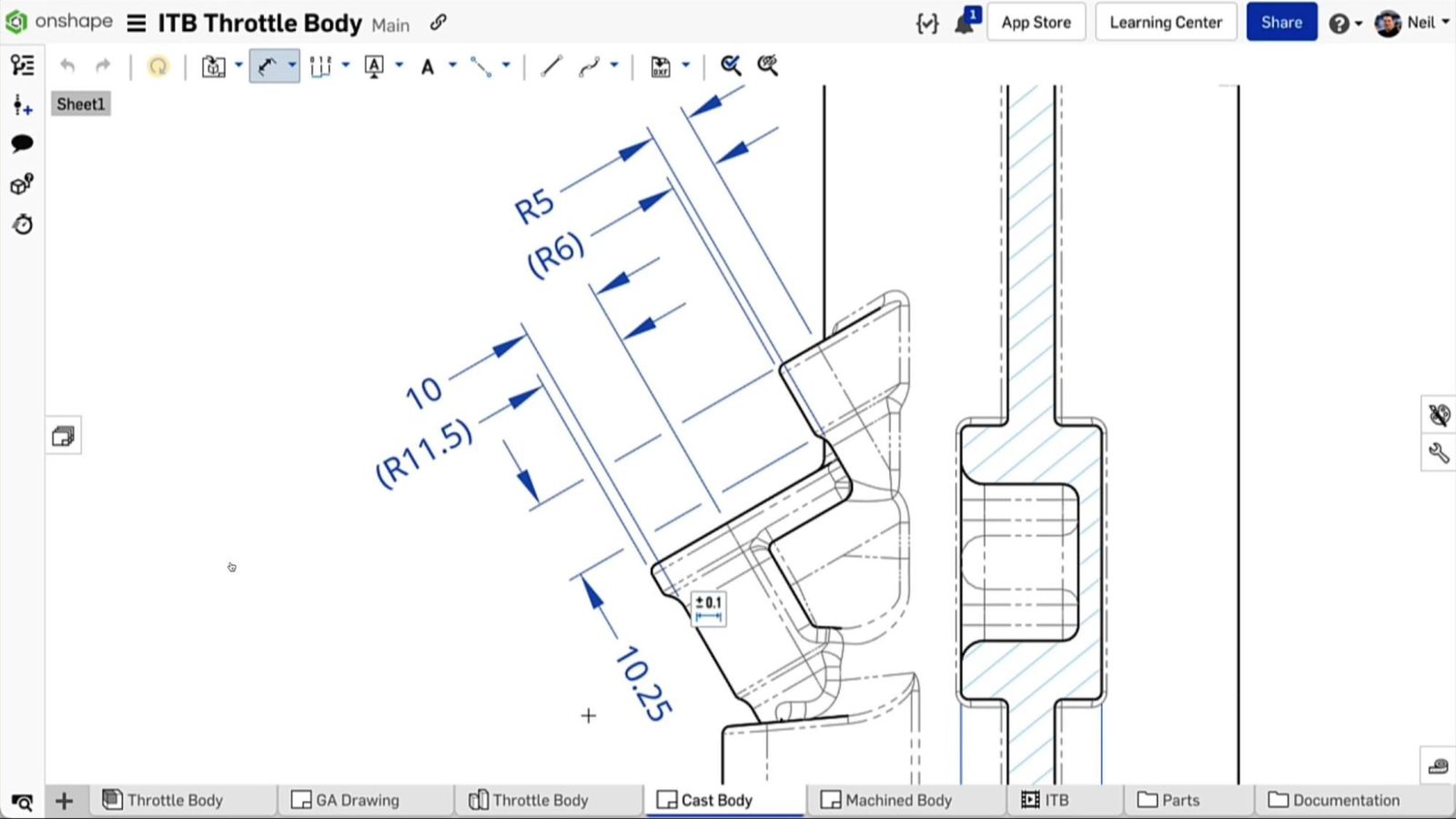Open the Learning Center link

[1165, 23]
